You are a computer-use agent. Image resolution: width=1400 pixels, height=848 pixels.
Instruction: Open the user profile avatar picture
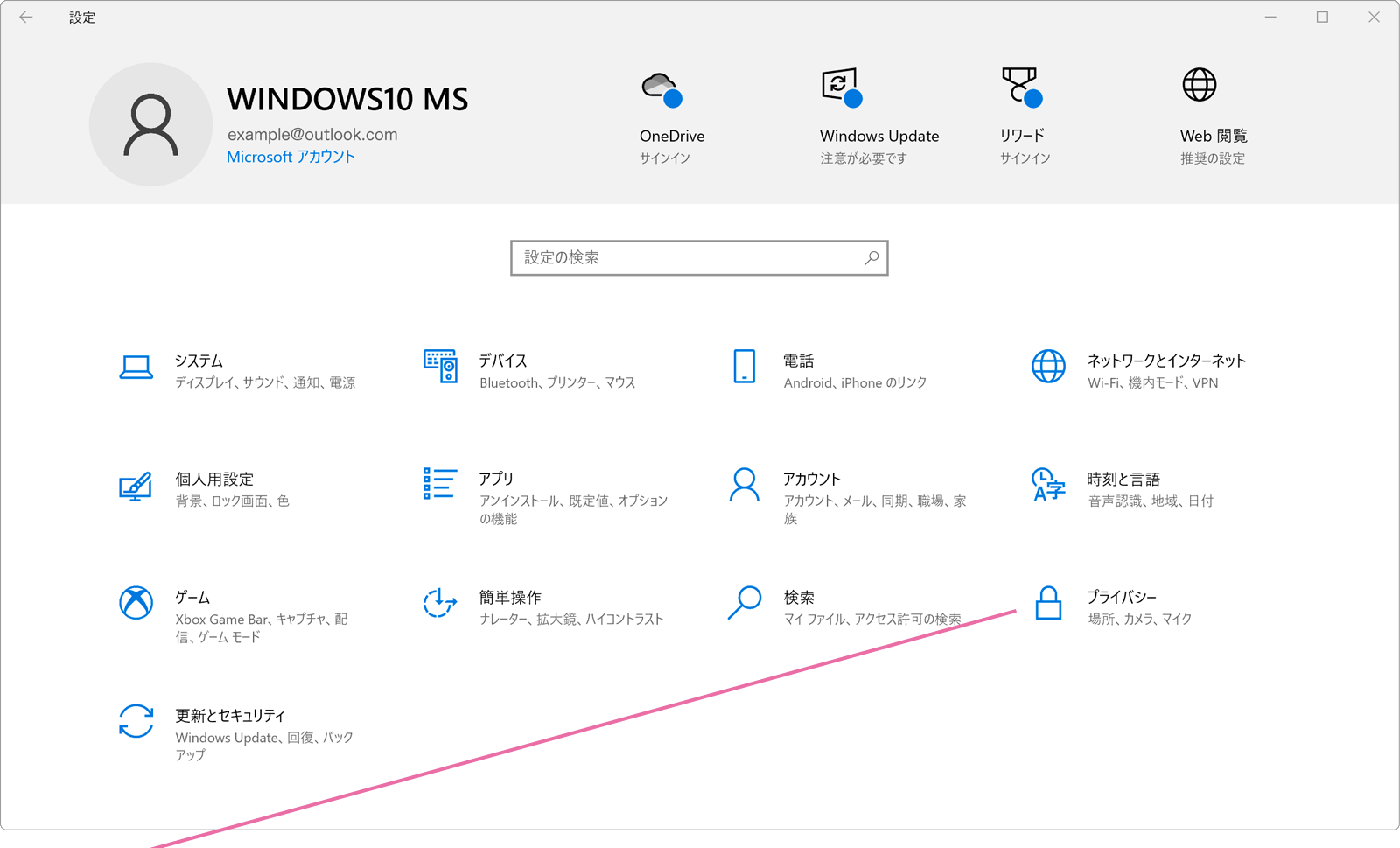[150, 124]
